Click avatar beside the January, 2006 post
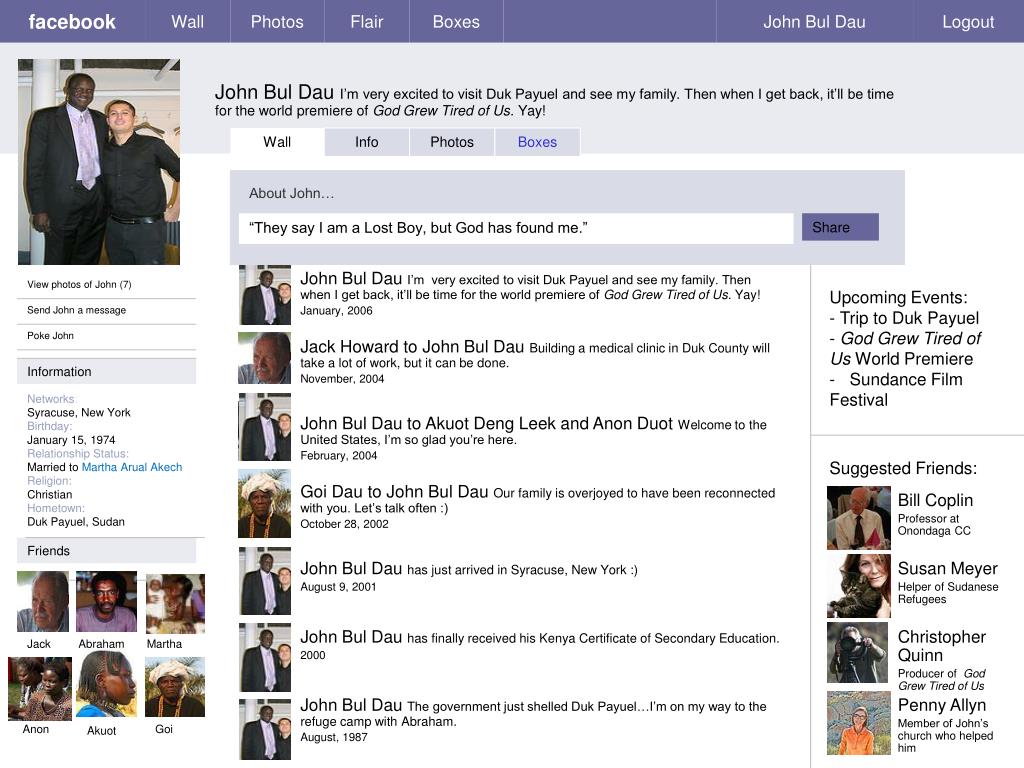Viewport: 1024px width, 768px height. (264, 295)
